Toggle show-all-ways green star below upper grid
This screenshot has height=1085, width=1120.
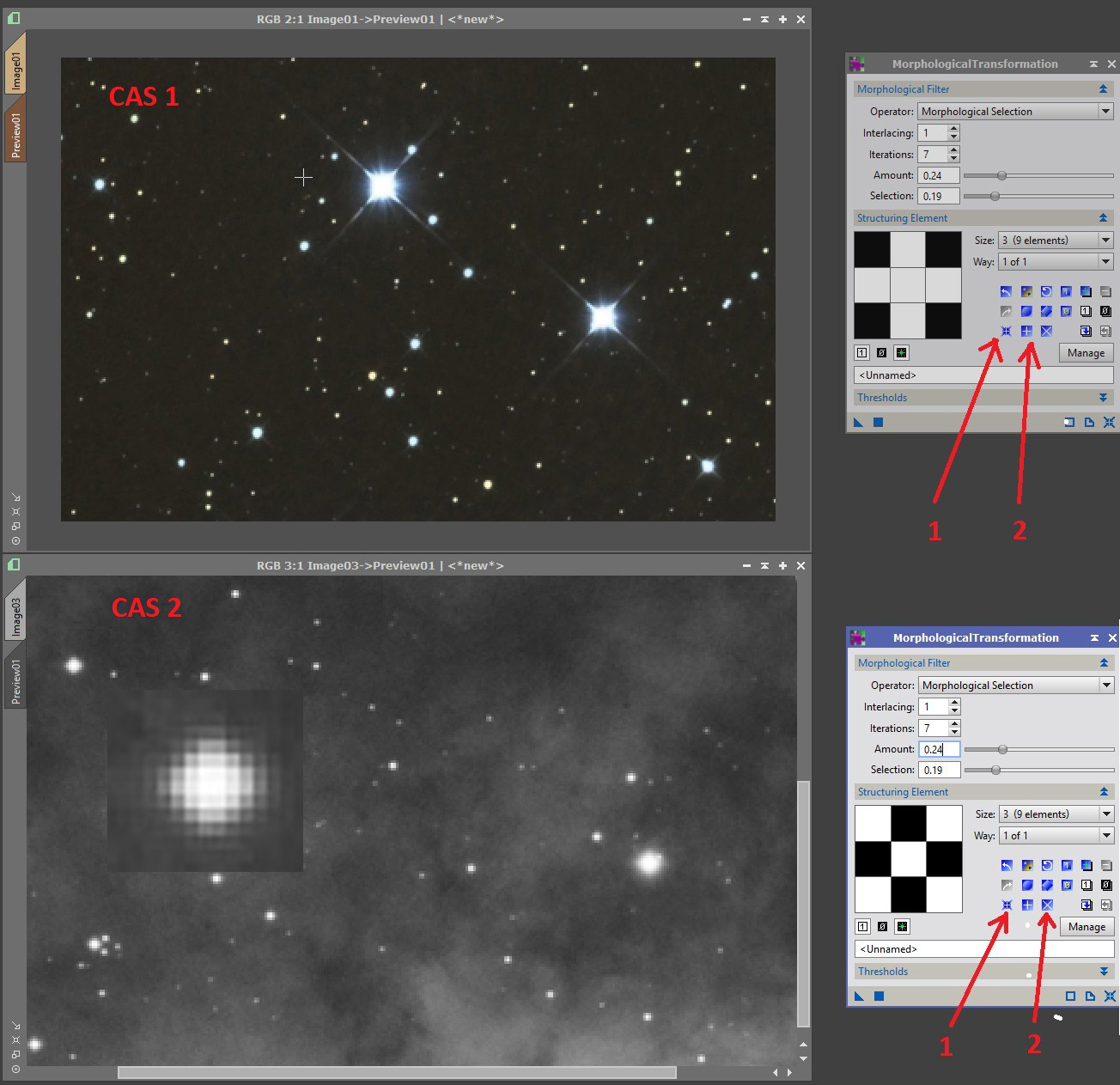click(901, 352)
